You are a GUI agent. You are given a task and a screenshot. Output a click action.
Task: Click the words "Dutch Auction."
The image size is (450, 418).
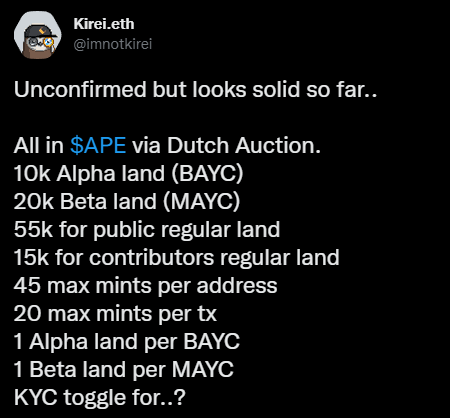[244, 146]
